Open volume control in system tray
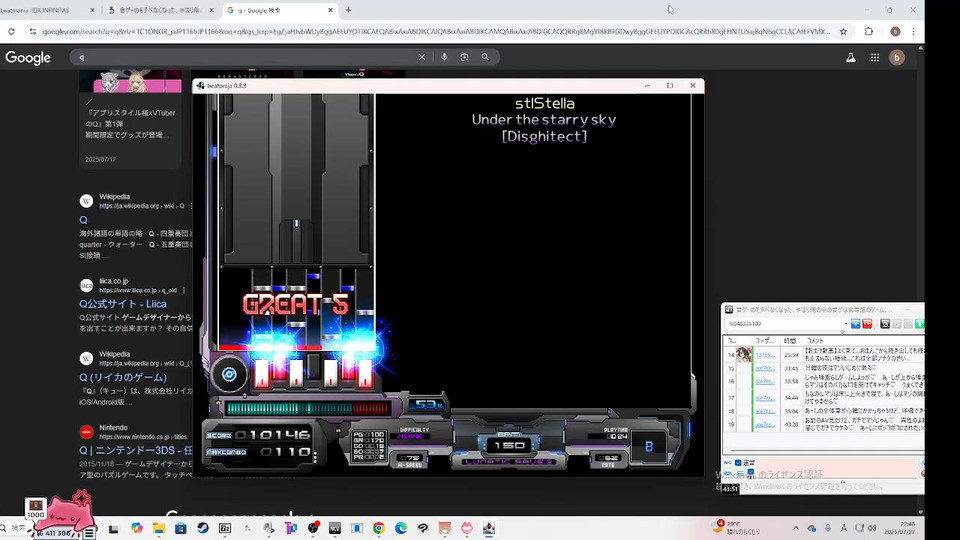This screenshot has width=960, height=540. pos(872,528)
